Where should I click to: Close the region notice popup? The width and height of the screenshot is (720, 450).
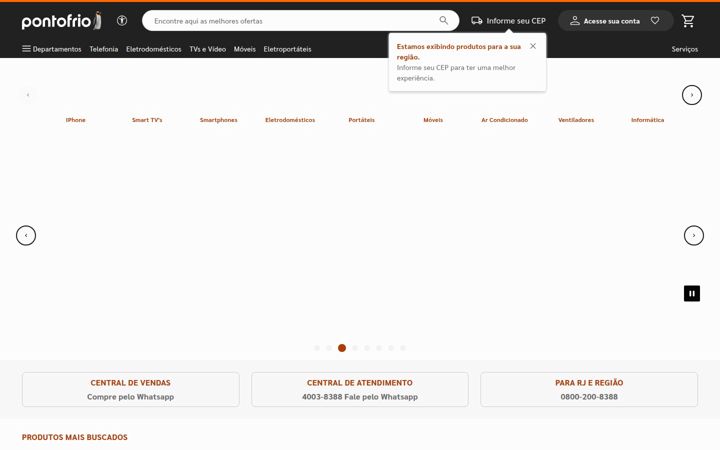point(533,46)
